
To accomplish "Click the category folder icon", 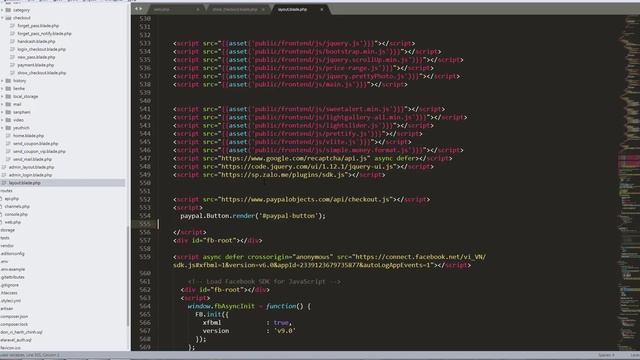I will 8,10.
